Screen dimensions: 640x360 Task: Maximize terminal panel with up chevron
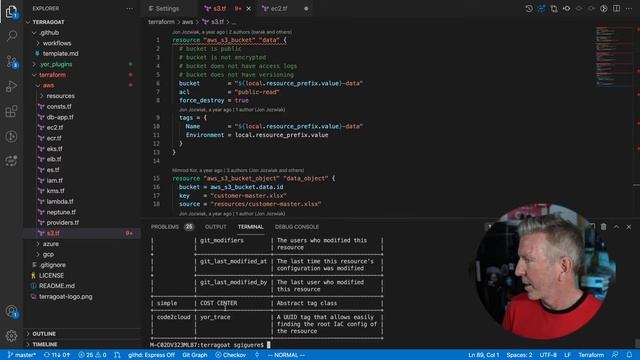pos(616,227)
